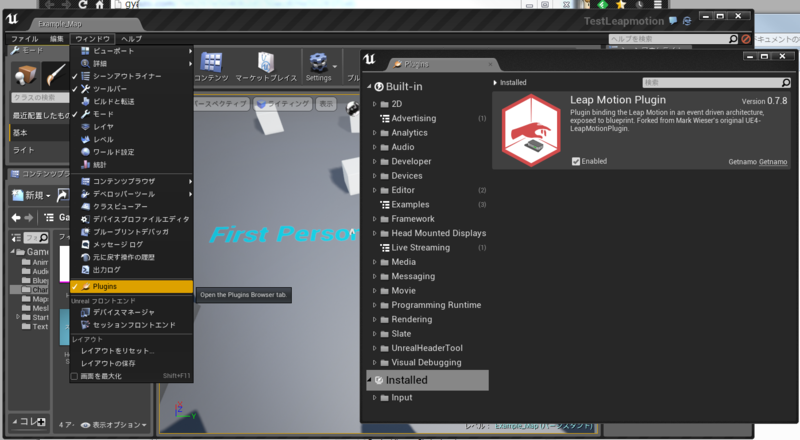Choose 出力ログ from menu

click(132, 270)
